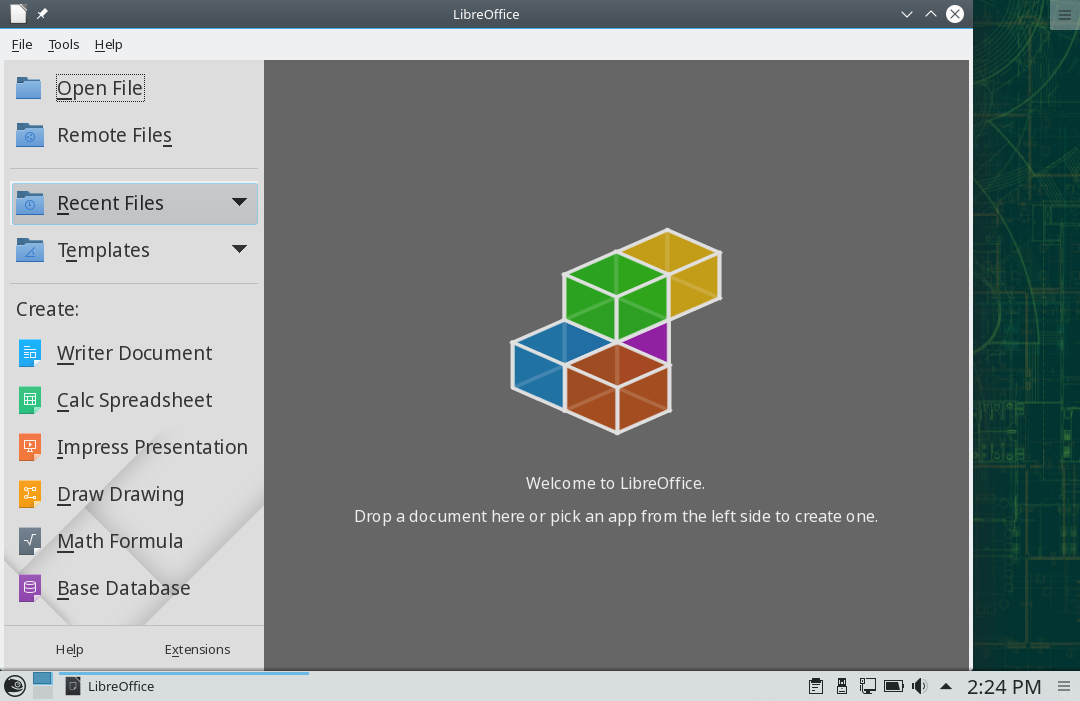Expand the hidden system tray icons
The width and height of the screenshot is (1080, 701).
click(x=945, y=686)
